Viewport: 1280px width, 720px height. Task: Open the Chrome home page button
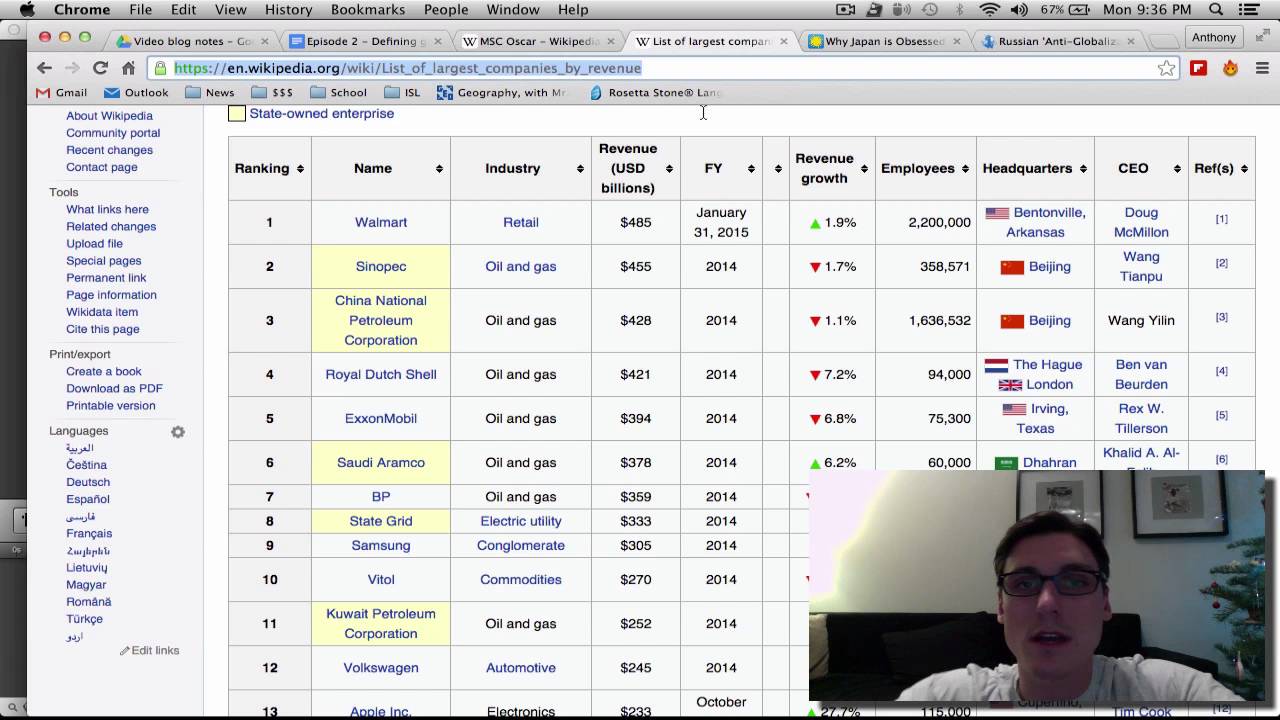128,68
